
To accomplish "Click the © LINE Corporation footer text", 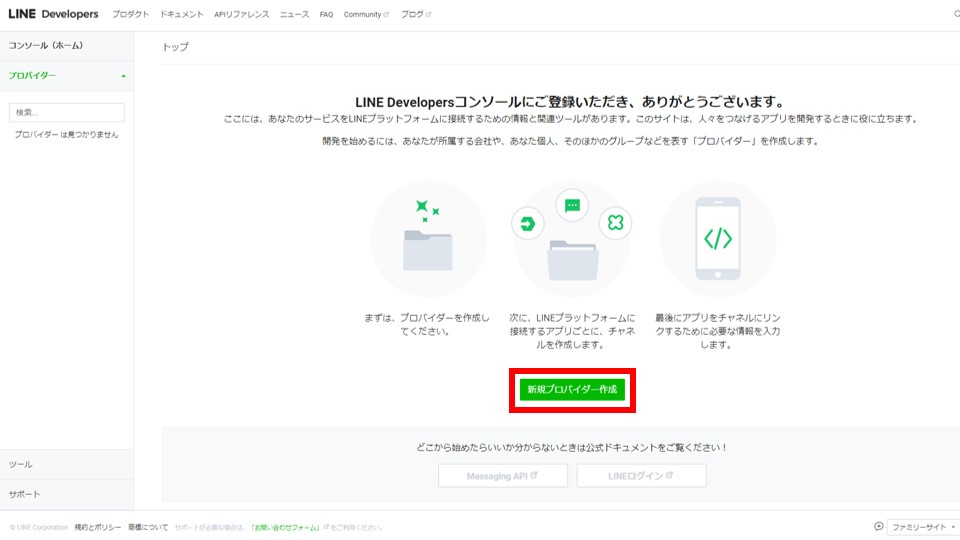I will point(39,527).
